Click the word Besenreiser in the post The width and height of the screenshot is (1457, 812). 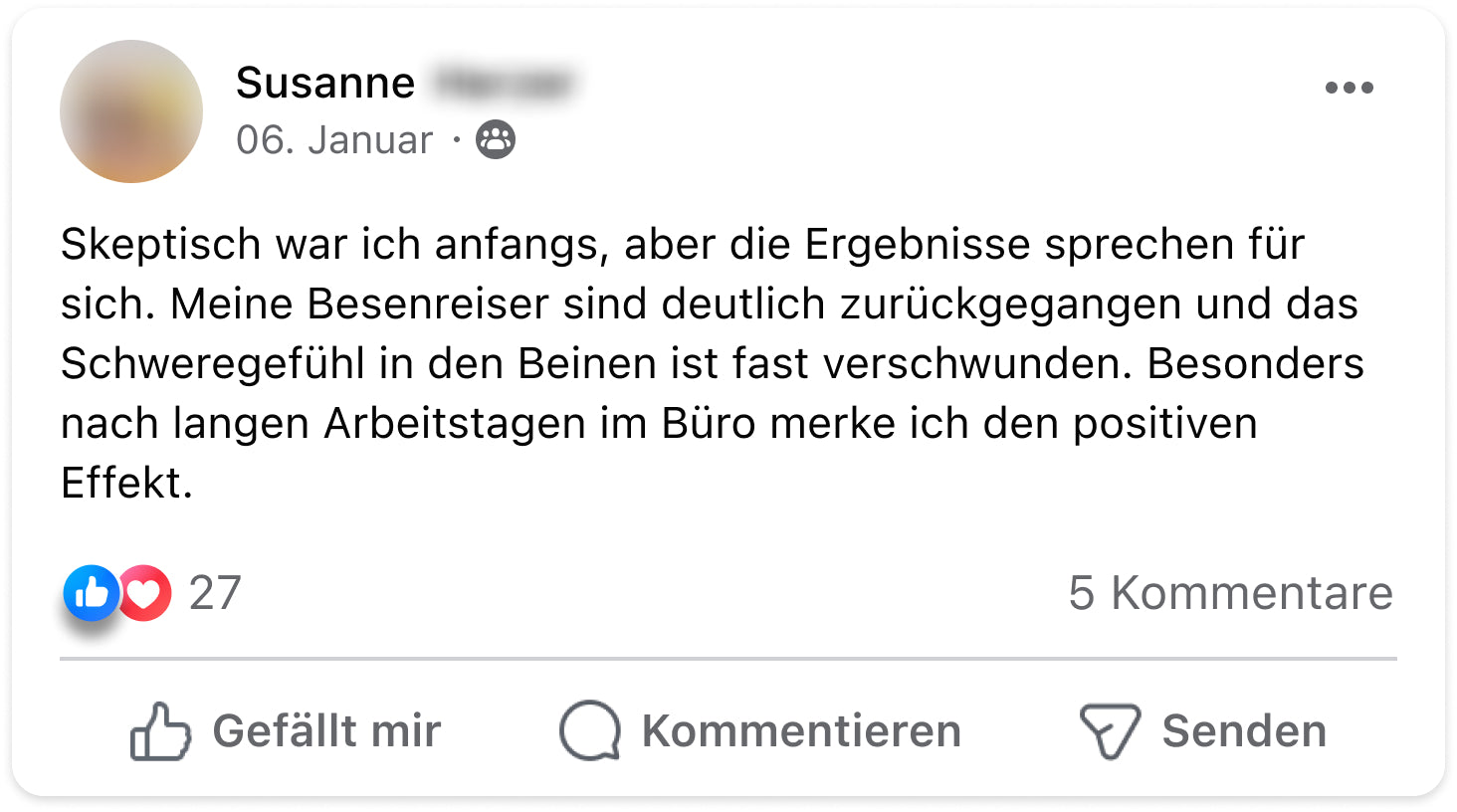coord(428,304)
